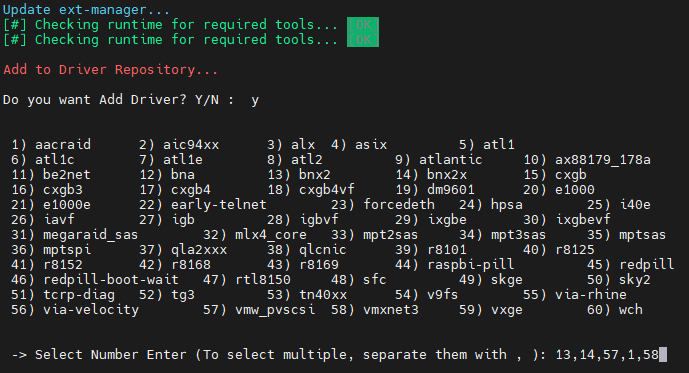
Task: Click the '44) raspbi-pill' driver entry
Action: (x=454, y=264)
